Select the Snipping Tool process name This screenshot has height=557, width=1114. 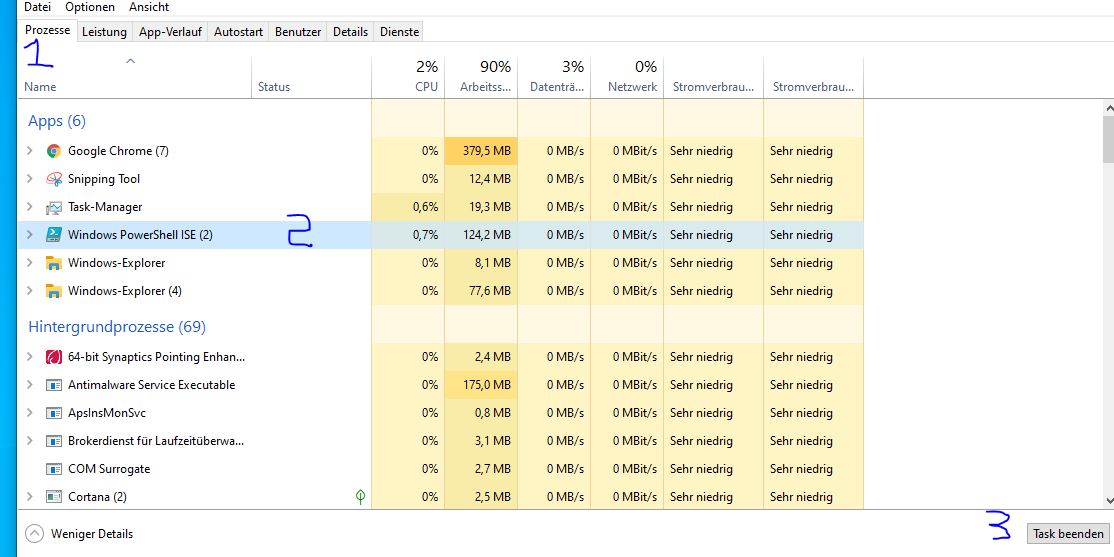click(104, 179)
